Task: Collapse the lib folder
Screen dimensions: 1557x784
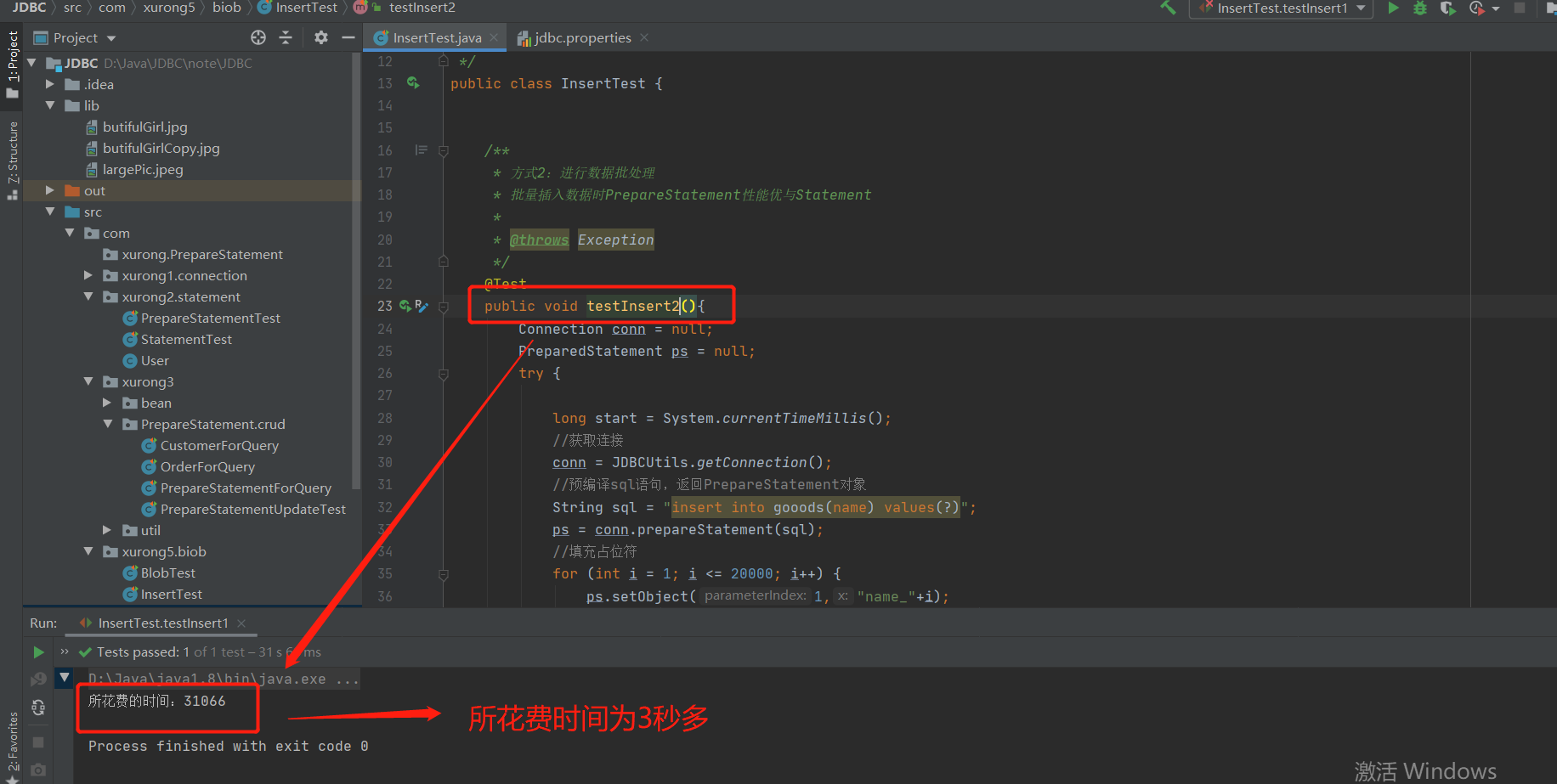Action: (50, 105)
